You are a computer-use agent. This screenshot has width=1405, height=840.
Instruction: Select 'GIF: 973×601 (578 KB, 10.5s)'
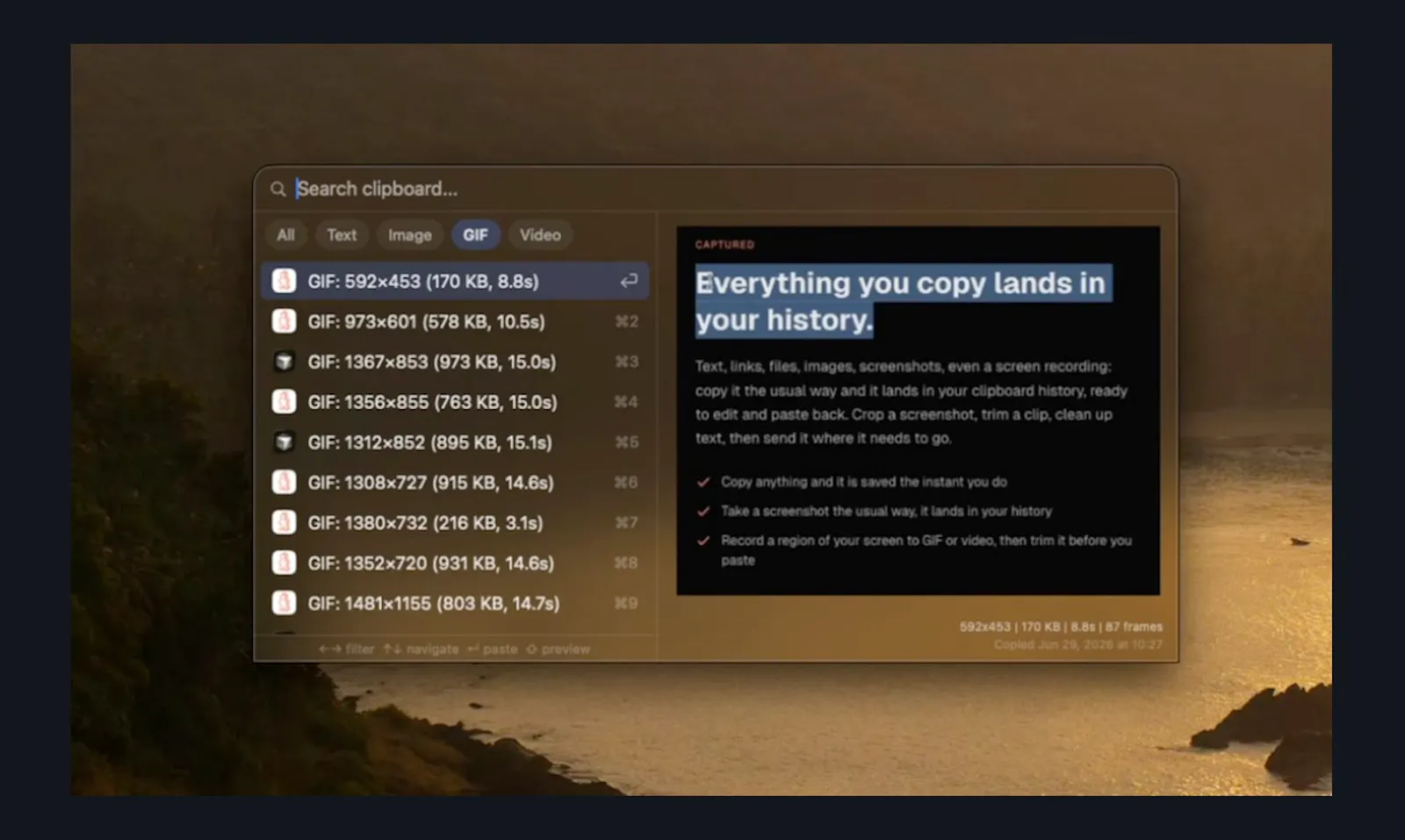(x=455, y=321)
